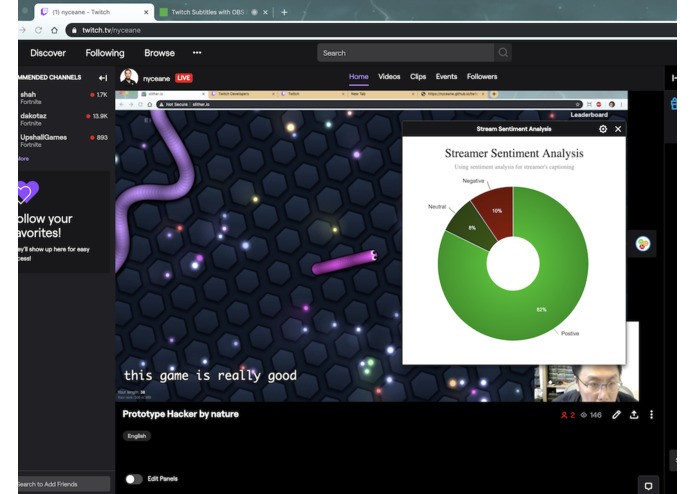
Task: Click the dark green Neutral chart segment
Action: (471, 228)
